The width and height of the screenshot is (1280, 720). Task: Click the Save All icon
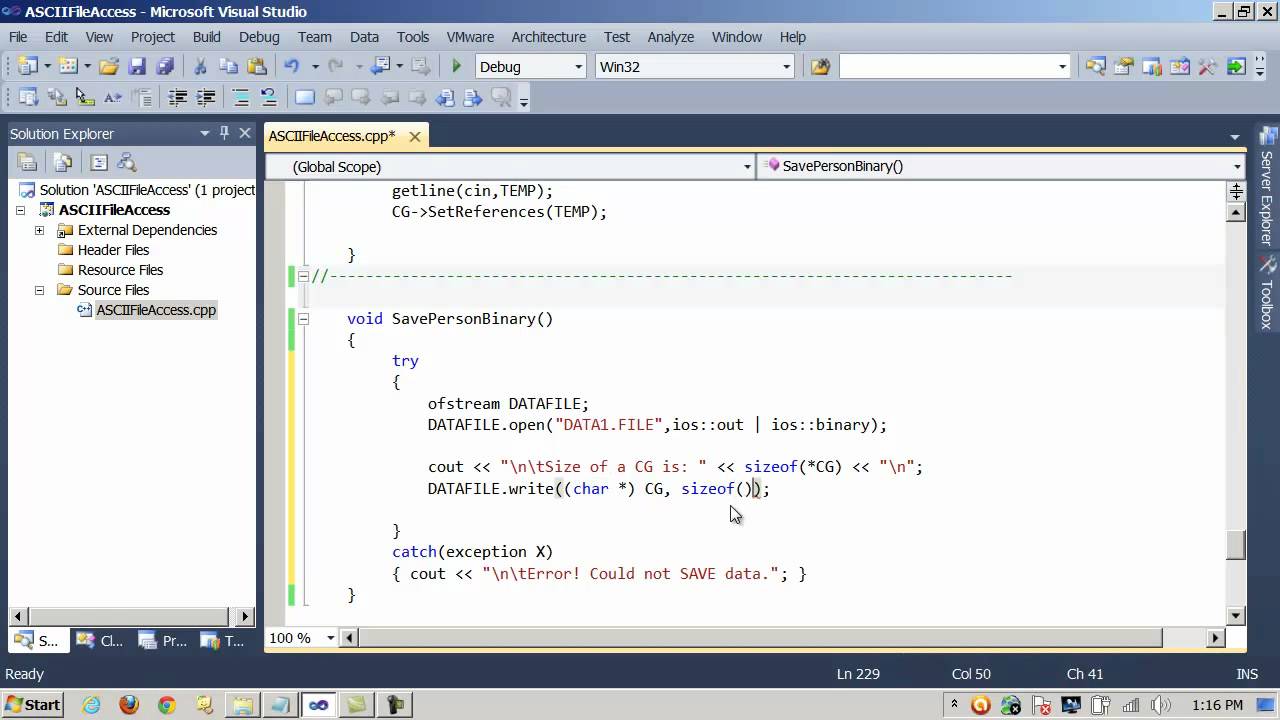(166, 66)
